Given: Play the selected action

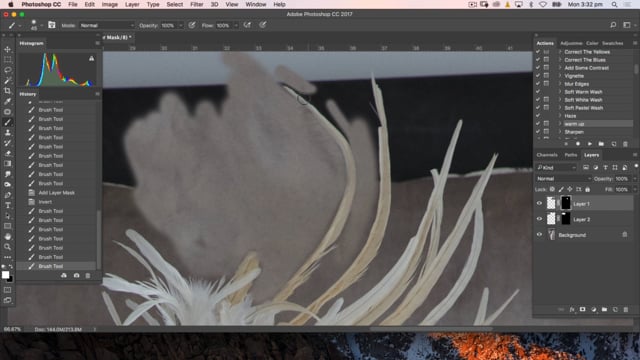Looking at the screenshot, I should 589,144.
